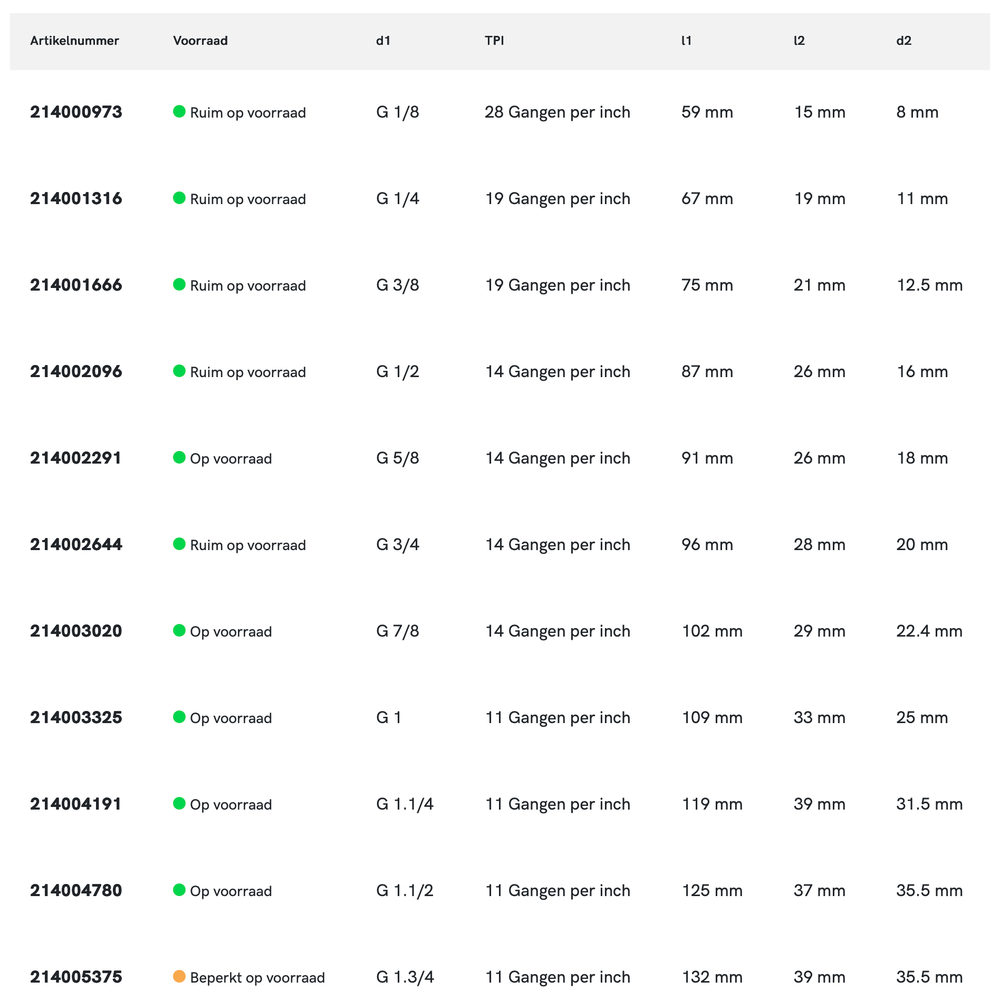Screen dimensions: 1000x1000
Task: Open article number 214001316
Action: 76,198
